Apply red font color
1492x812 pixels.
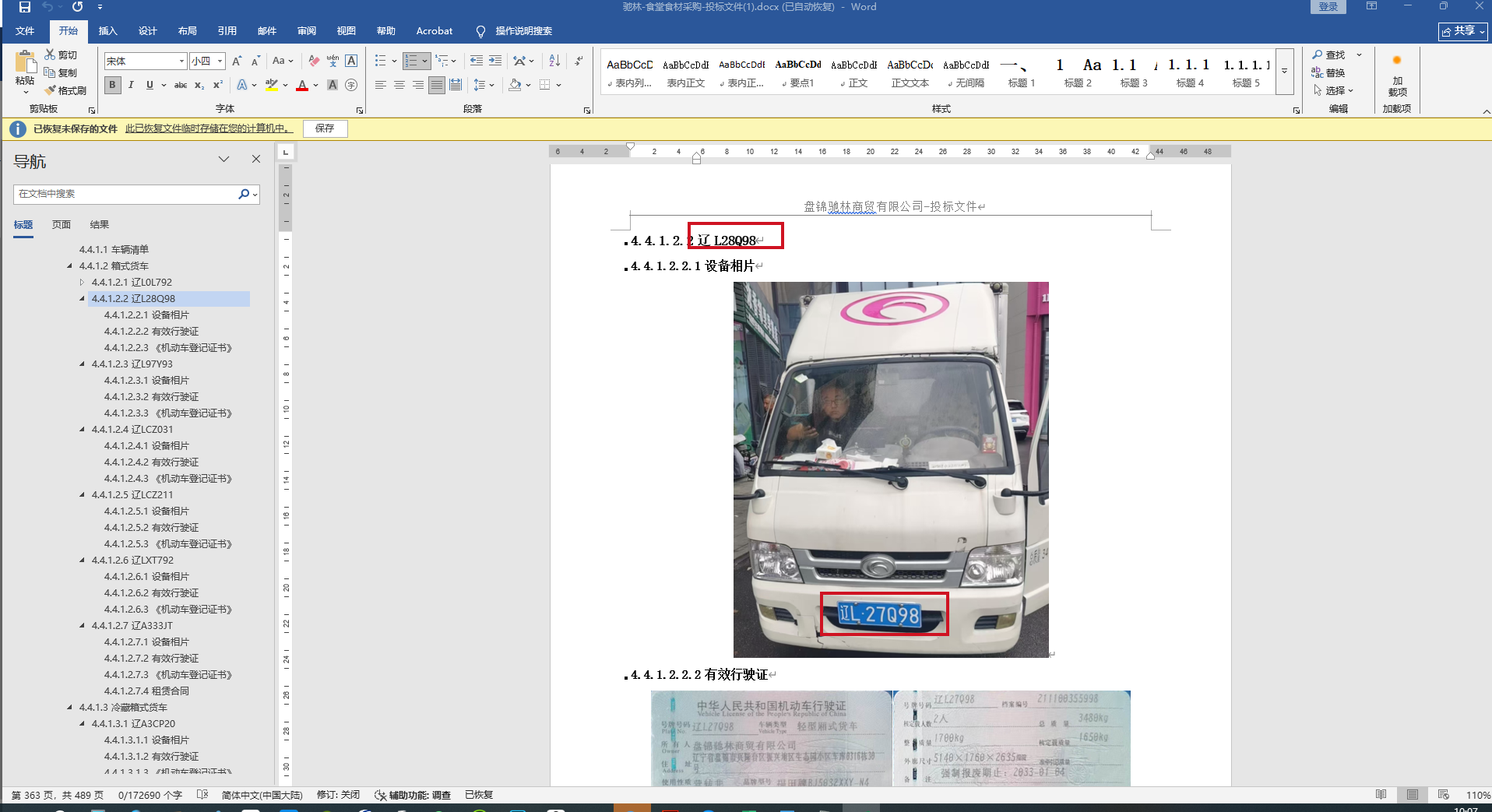pos(302,85)
